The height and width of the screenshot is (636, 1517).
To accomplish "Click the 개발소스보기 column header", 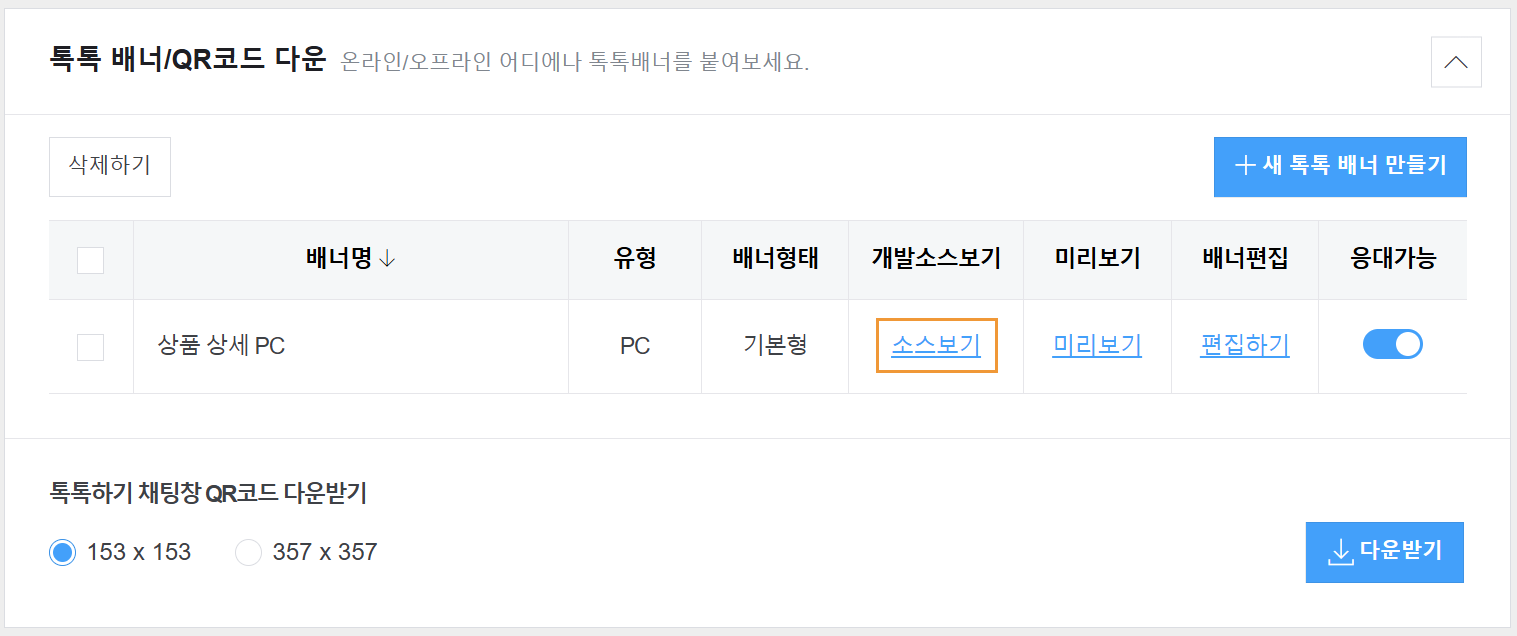I will coord(936,259).
